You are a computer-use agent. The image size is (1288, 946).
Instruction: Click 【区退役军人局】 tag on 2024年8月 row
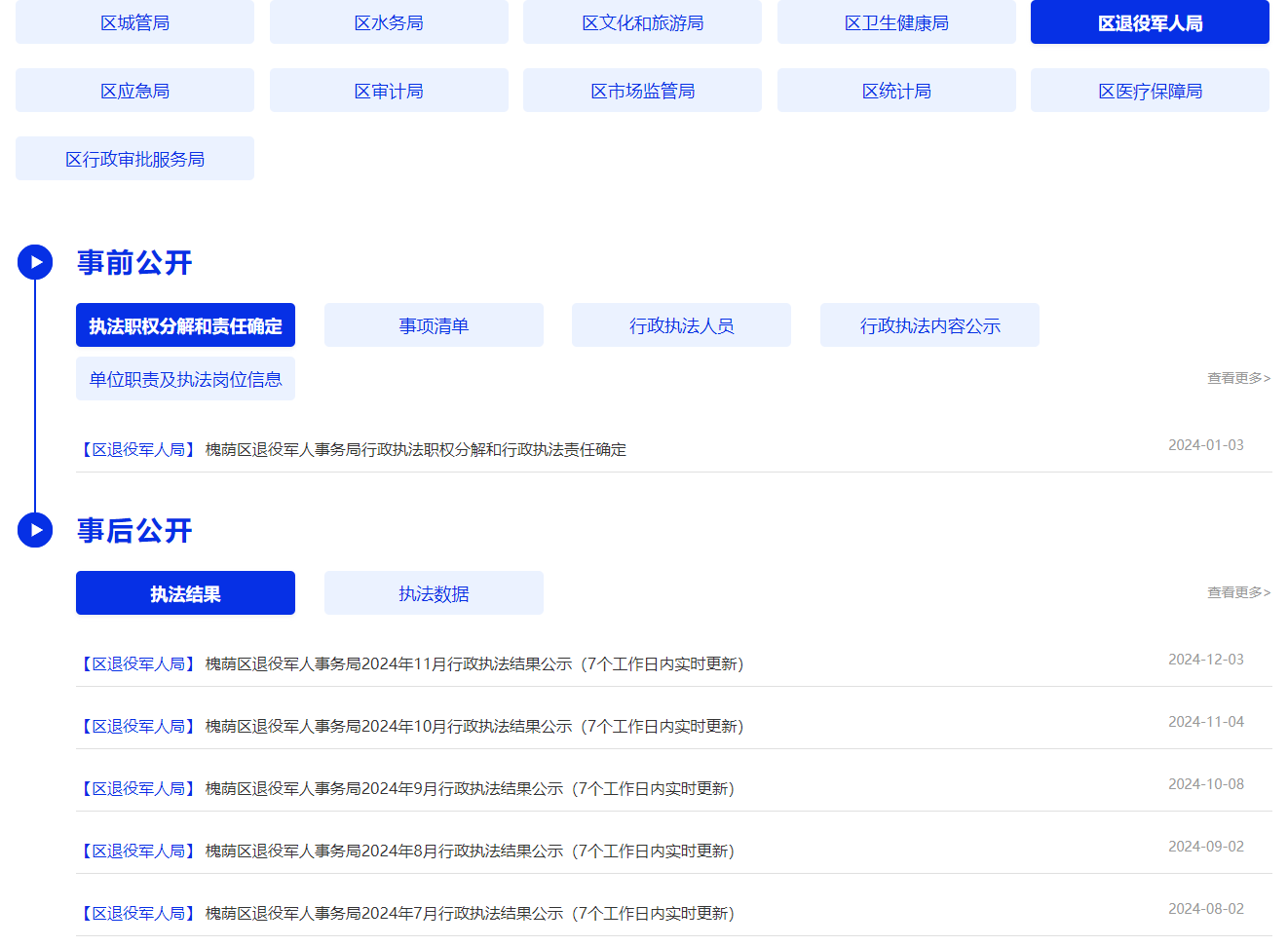coord(138,851)
